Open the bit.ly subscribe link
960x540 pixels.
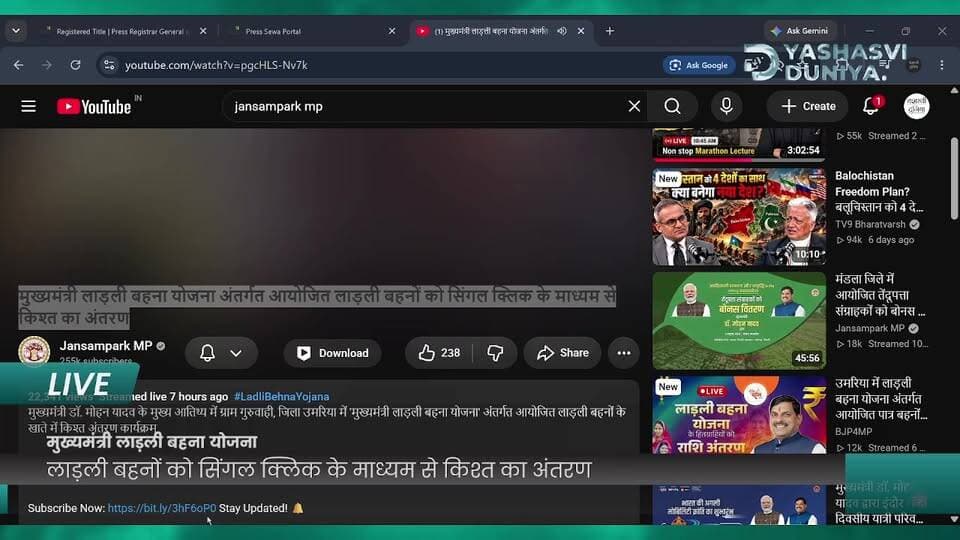pos(162,508)
